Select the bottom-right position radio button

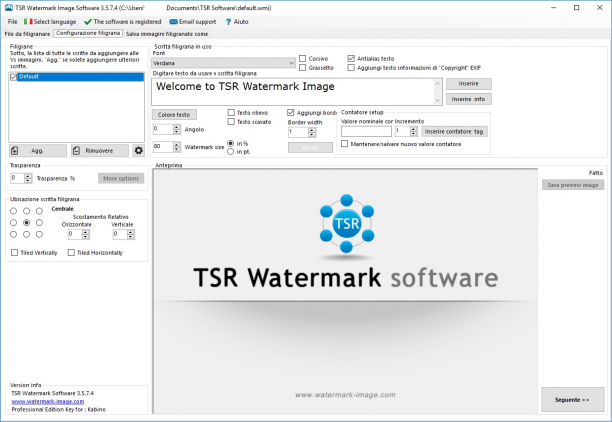(39, 235)
